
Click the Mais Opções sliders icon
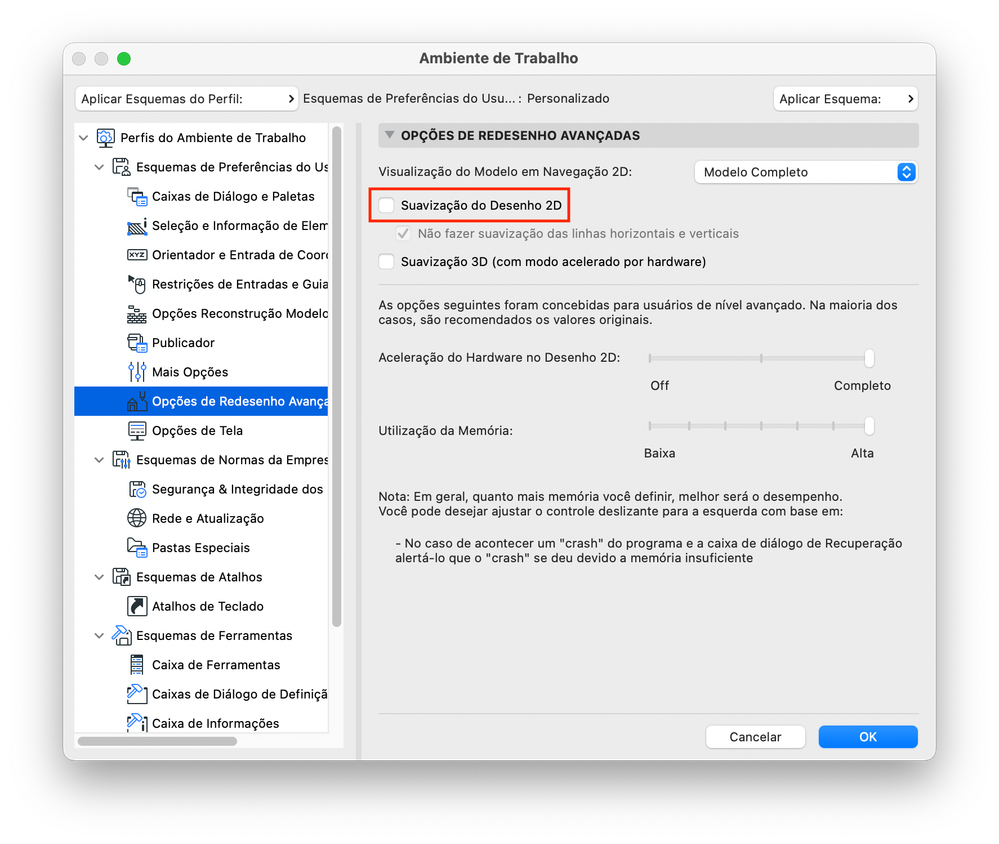tap(137, 372)
